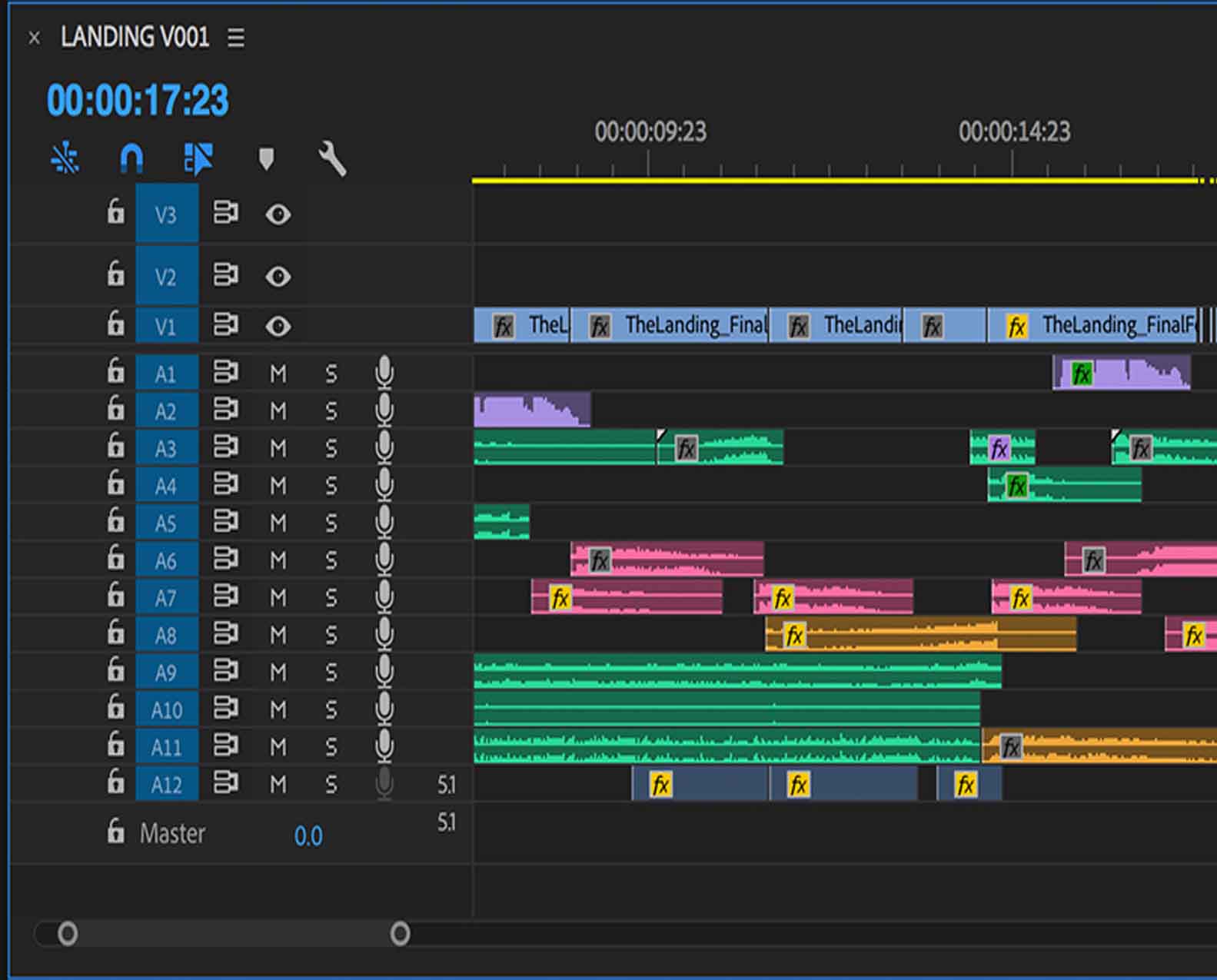Open Timeline display settings wrench
This screenshot has height=980, width=1217.
tap(332, 159)
